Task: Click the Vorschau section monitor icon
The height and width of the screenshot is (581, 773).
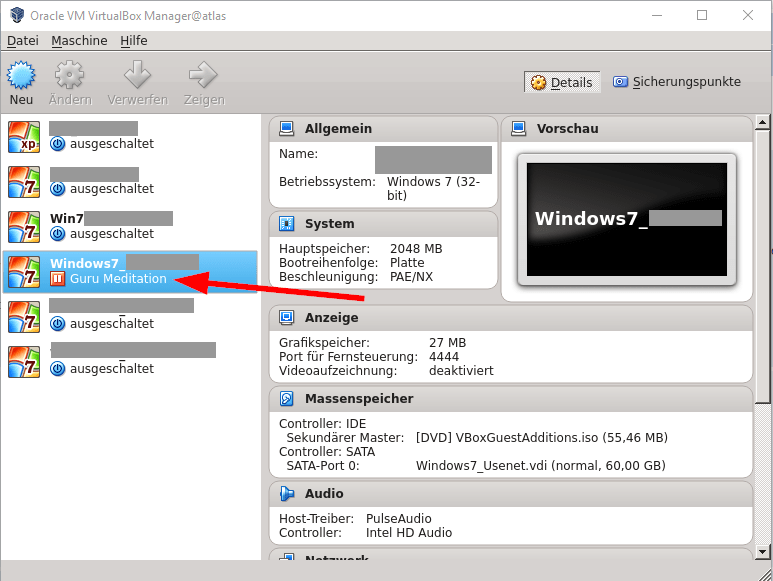Action: 519,129
